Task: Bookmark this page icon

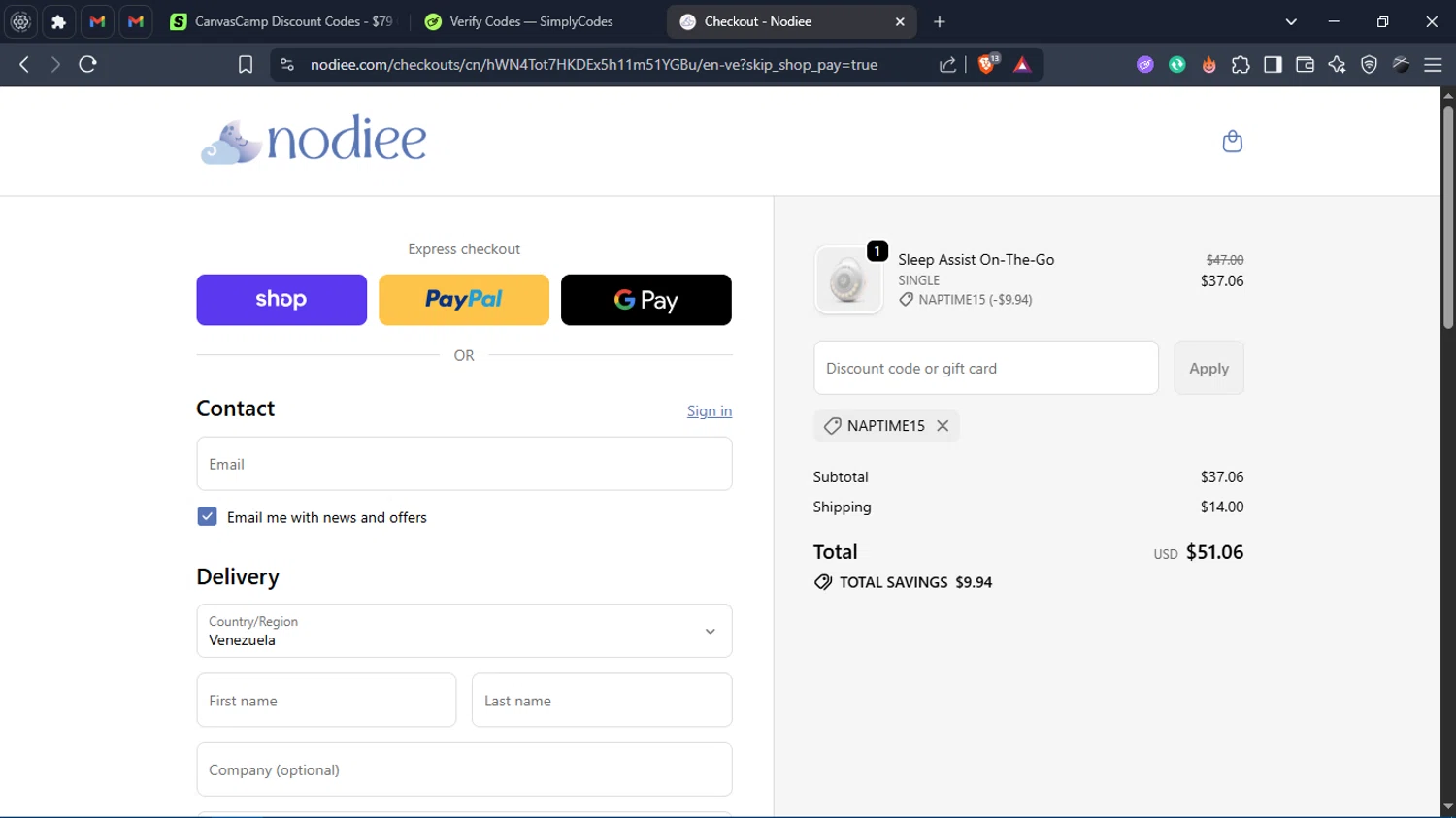Action: [x=246, y=64]
